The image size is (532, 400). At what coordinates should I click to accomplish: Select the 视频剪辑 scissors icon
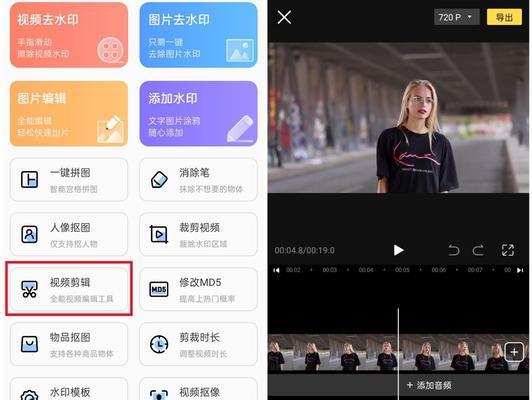pos(30,289)
